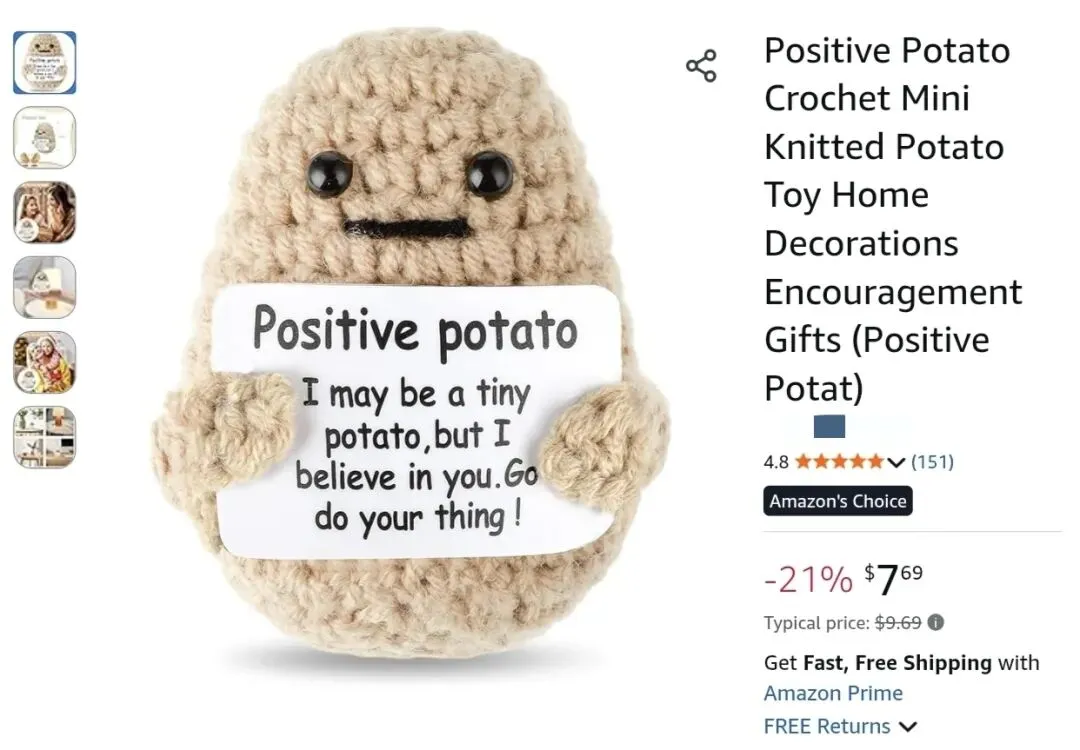Select the first potato front-view thumbnail
This screenshot has width=1080, height=750.
point(45,63)
